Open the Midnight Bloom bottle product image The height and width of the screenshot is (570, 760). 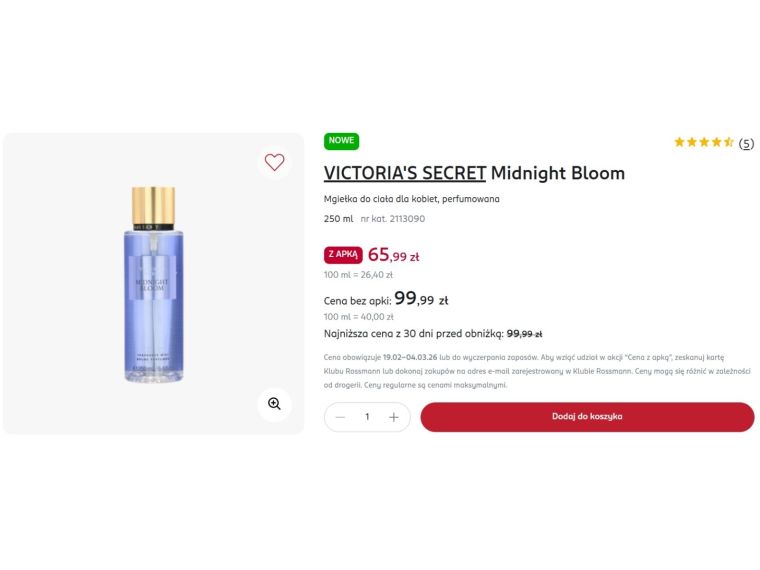154,284
